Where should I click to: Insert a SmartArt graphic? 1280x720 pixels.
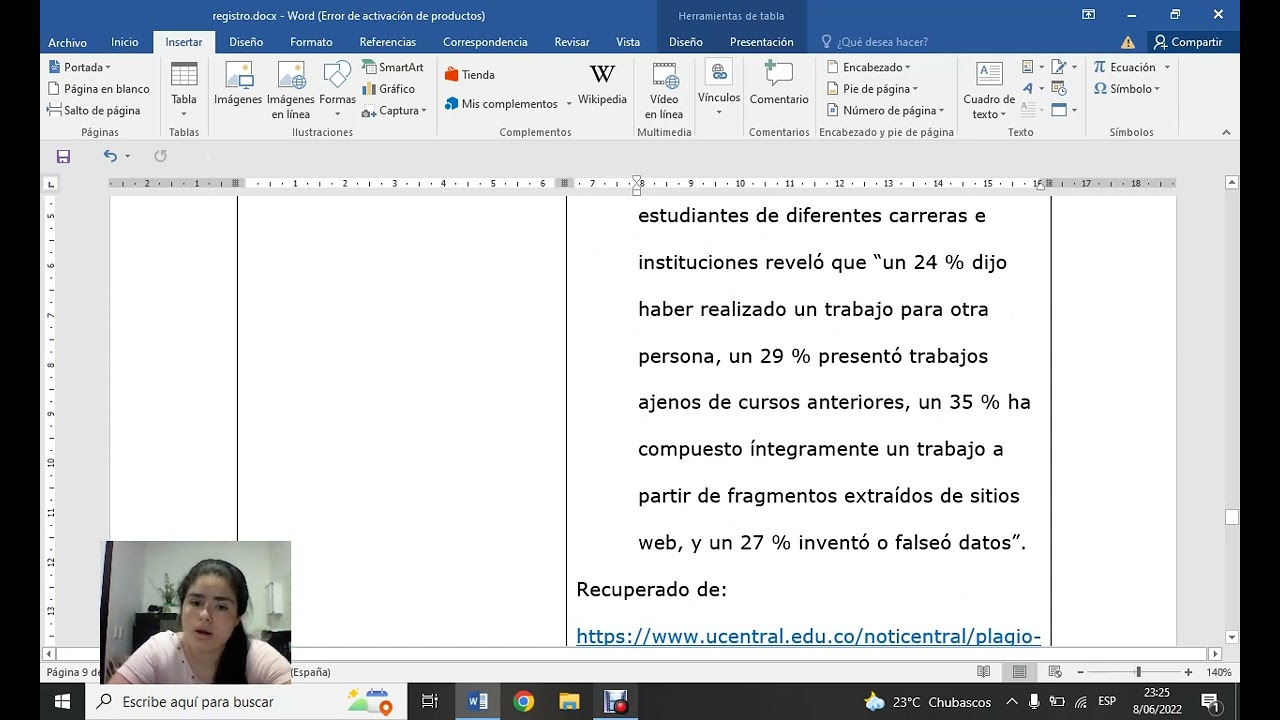point(393,67)
